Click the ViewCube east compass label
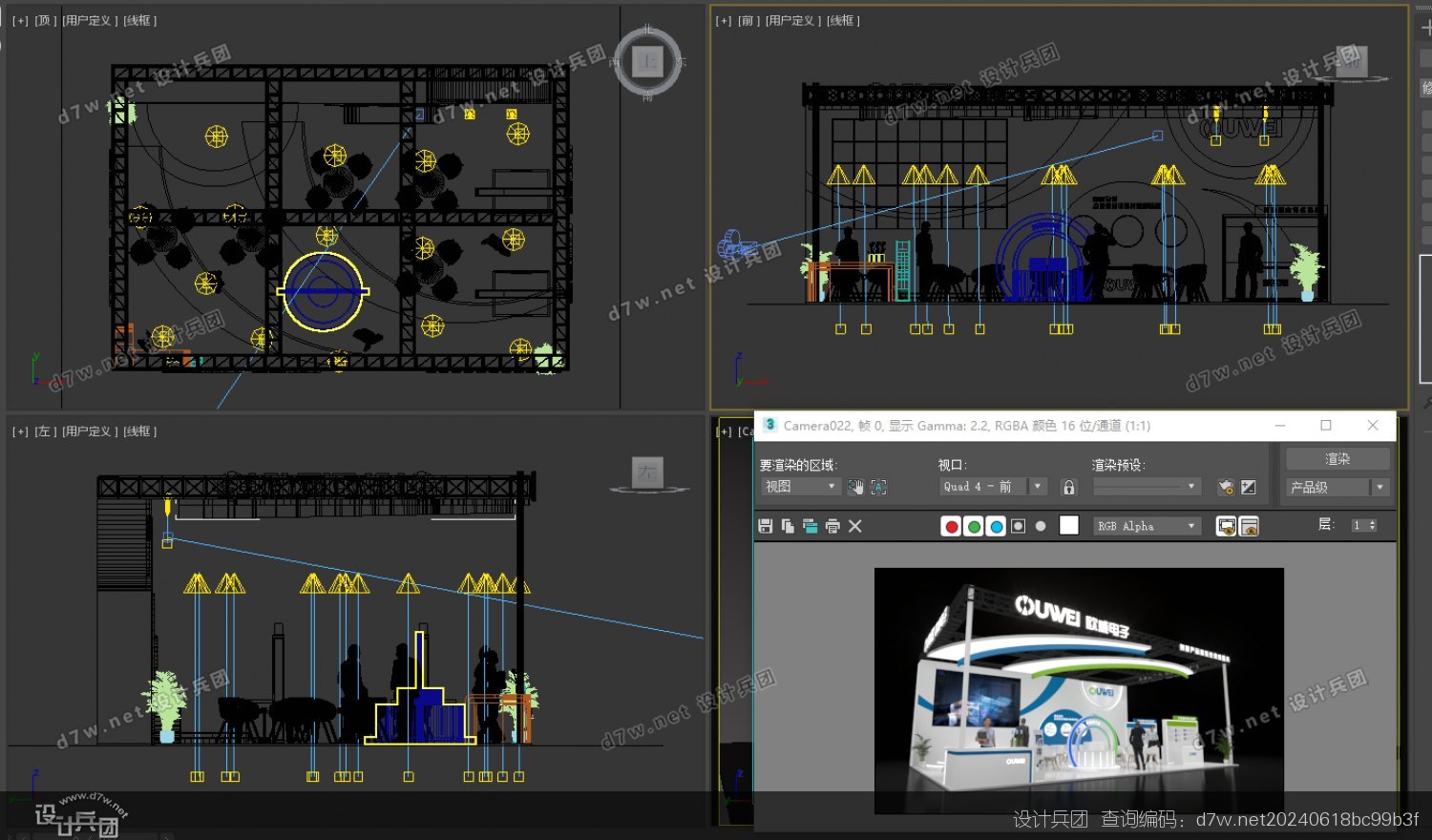 [681, 62]
